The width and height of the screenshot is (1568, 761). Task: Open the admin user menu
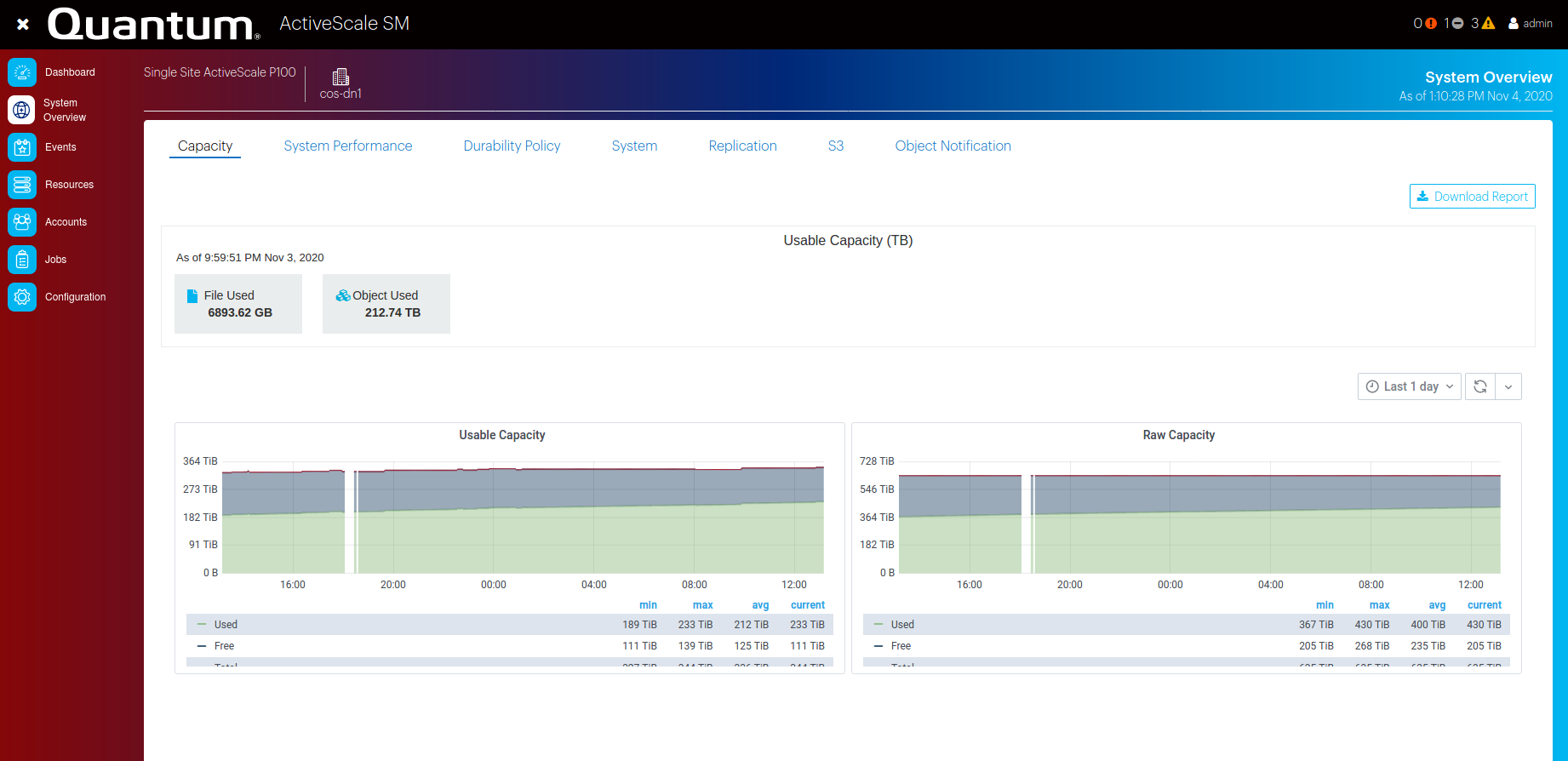1531,24
